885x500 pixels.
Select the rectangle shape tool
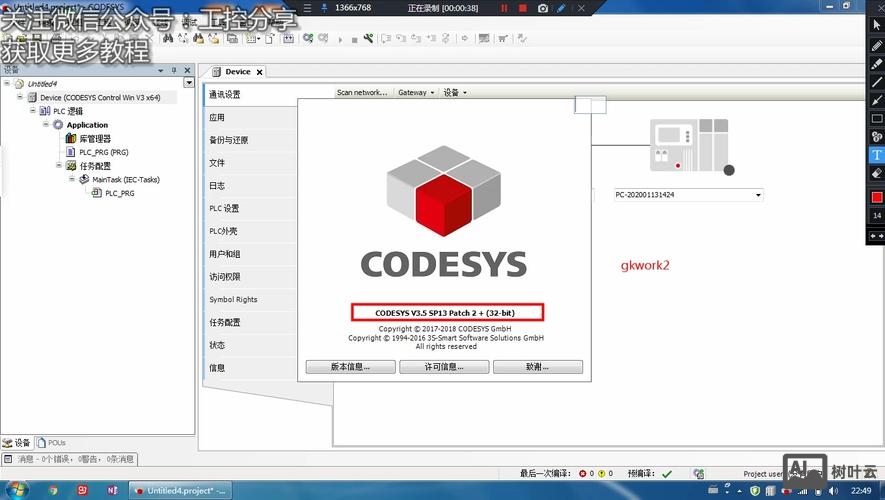[877, 119]
